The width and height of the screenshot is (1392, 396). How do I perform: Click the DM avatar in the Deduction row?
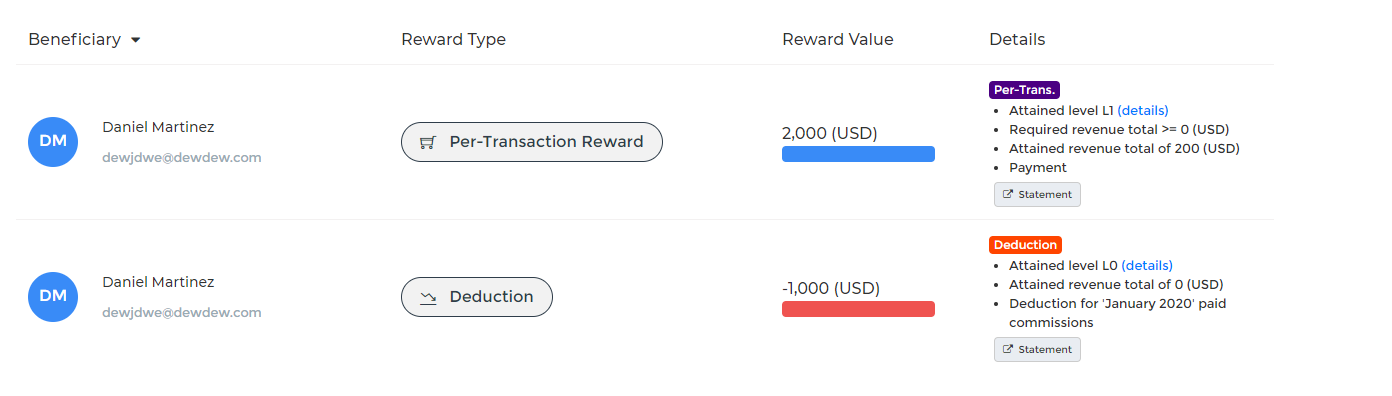click(53, 297)
